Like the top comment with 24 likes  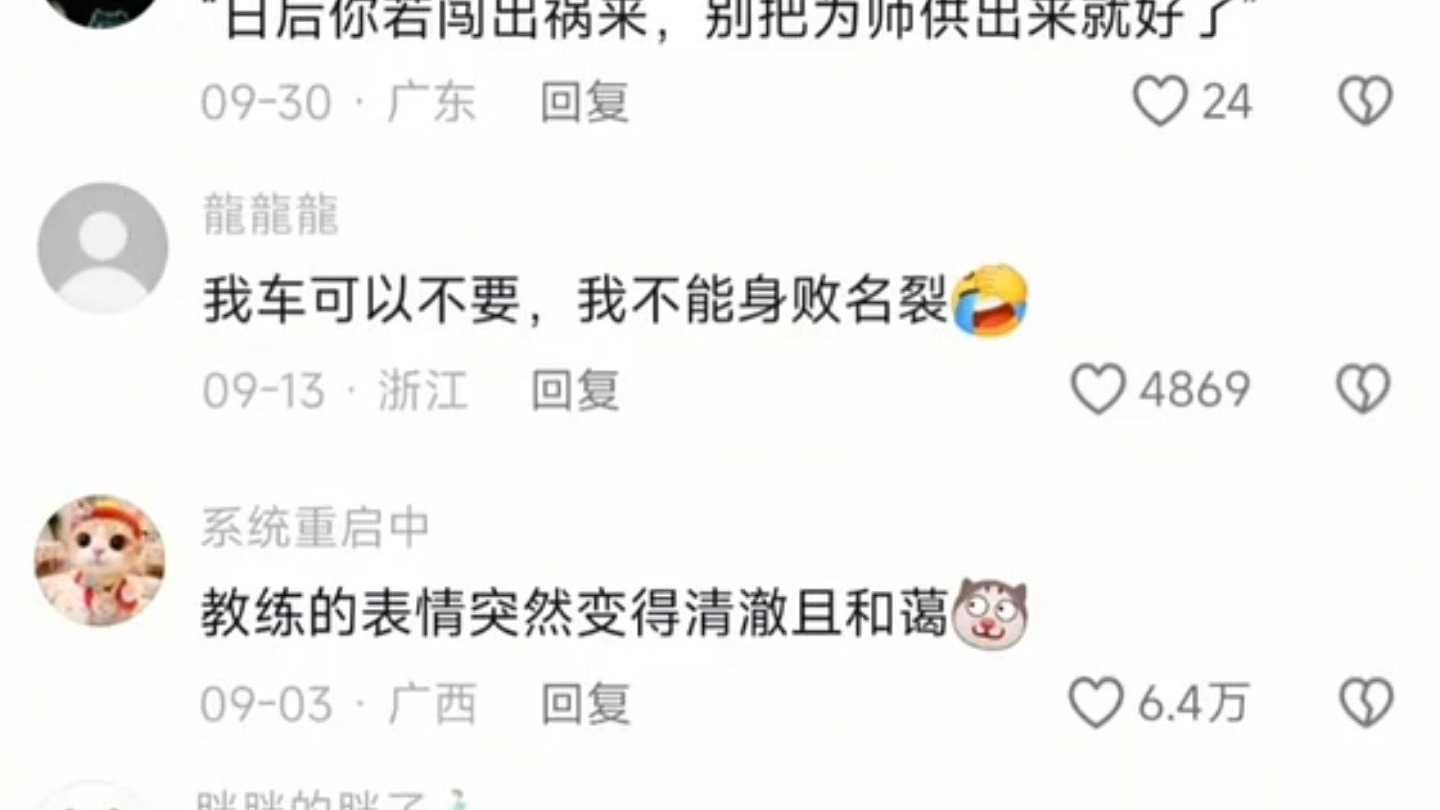1159,101
